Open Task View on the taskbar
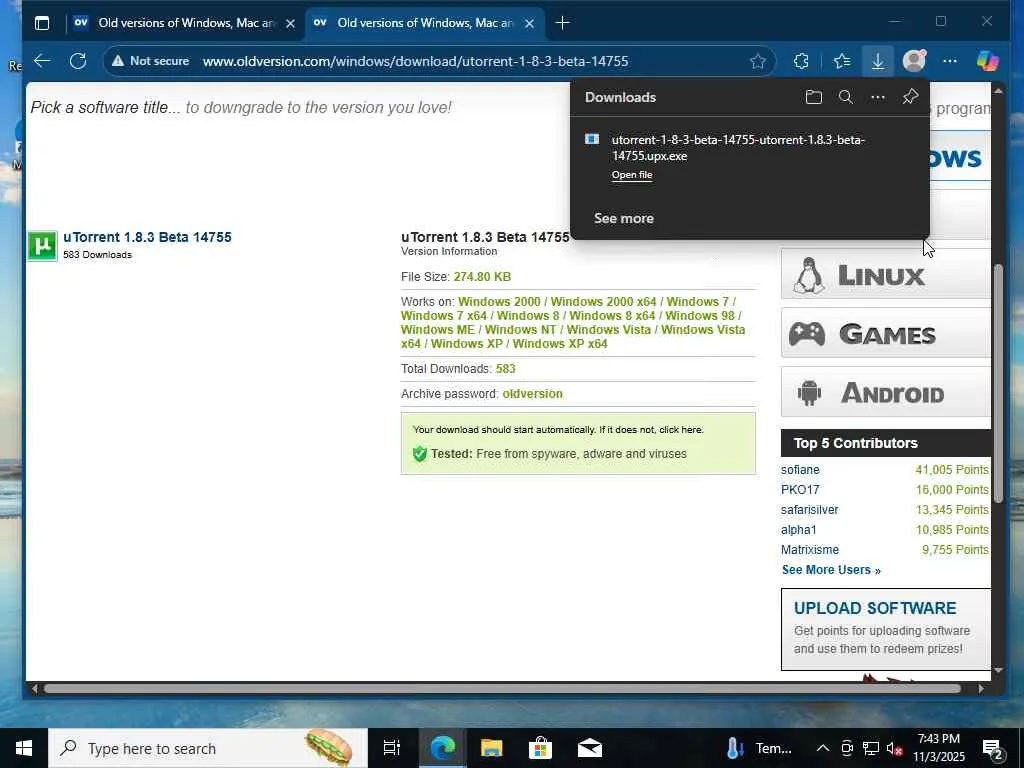This screenshot has width=1024, height=768. tap(392, 748)
